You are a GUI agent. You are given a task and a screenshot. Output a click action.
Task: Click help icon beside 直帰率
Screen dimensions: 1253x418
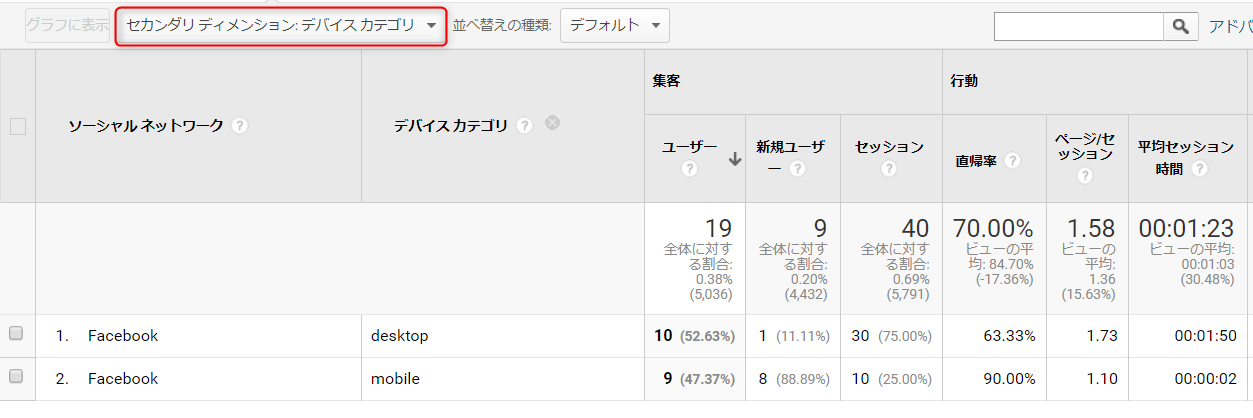[1013, 160]
